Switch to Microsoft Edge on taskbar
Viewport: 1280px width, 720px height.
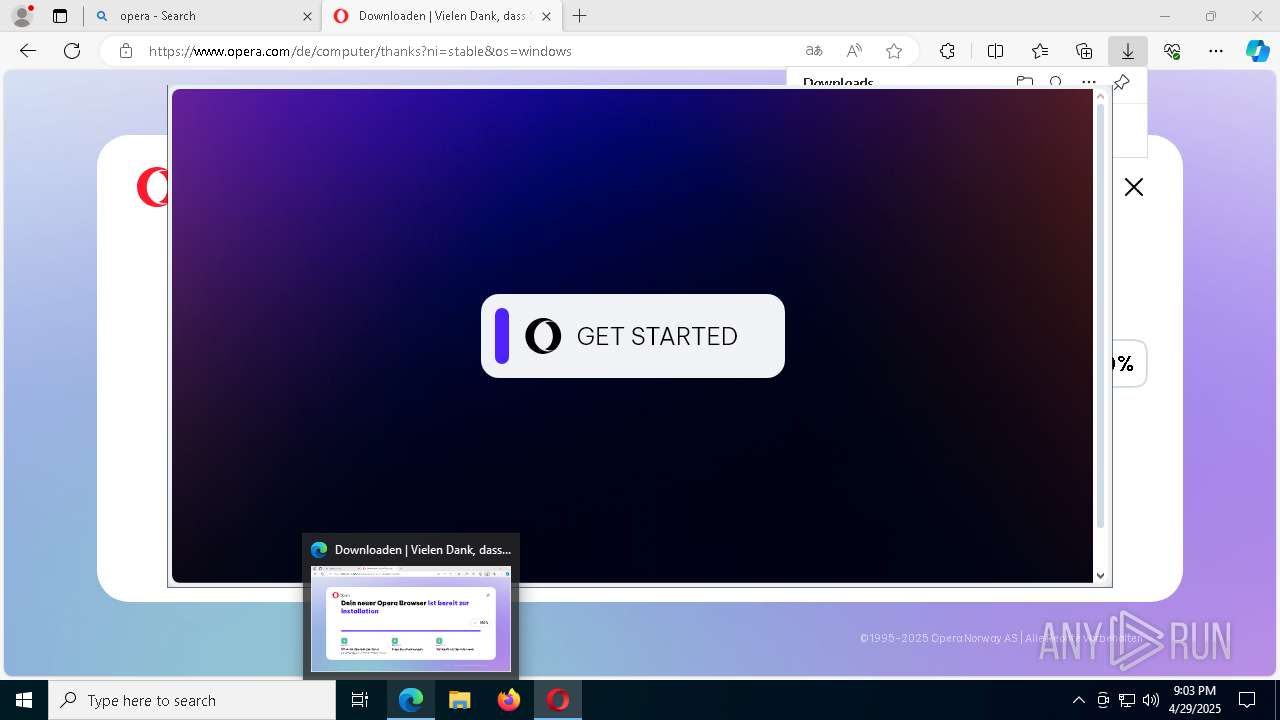[x=411, y=700]
